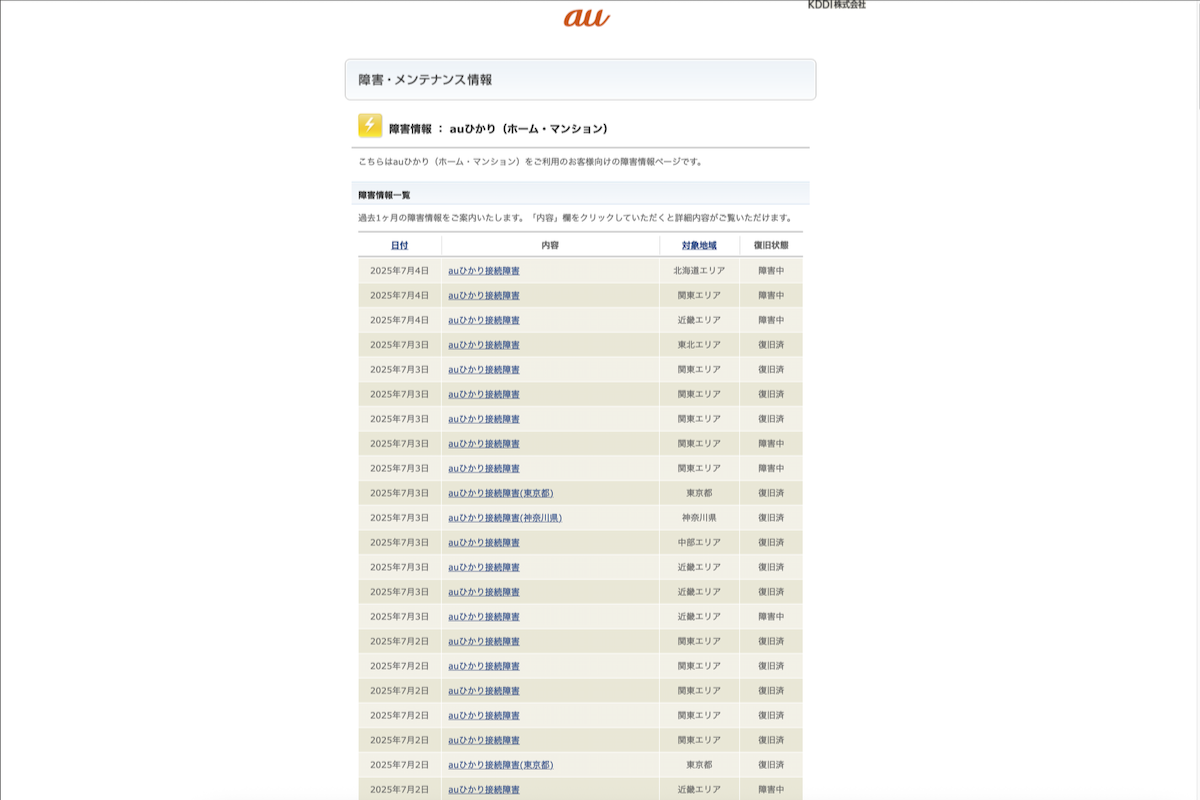1200x800 pixels.
Task: Open auひかり接続障害 link in 中部エリア row
Action: click(484, 542)
